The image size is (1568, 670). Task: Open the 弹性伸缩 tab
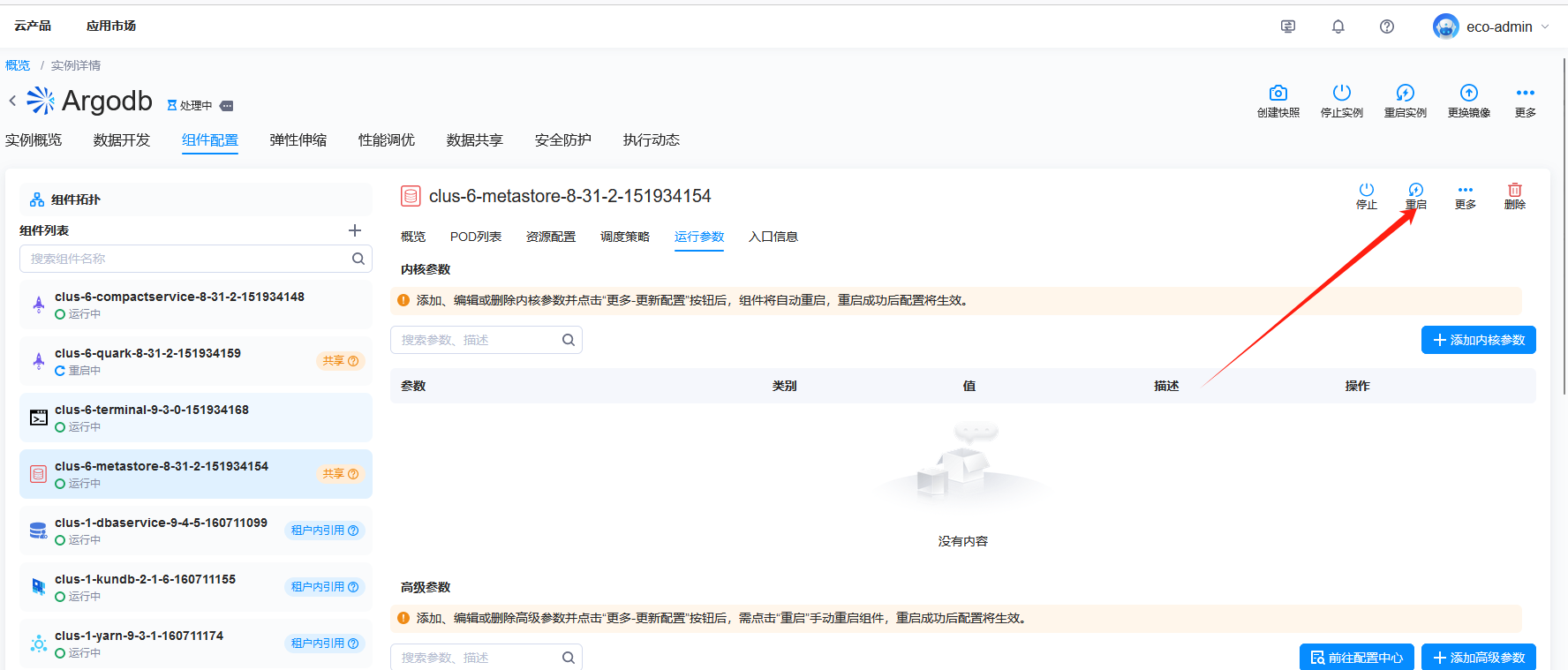(298, 140)
